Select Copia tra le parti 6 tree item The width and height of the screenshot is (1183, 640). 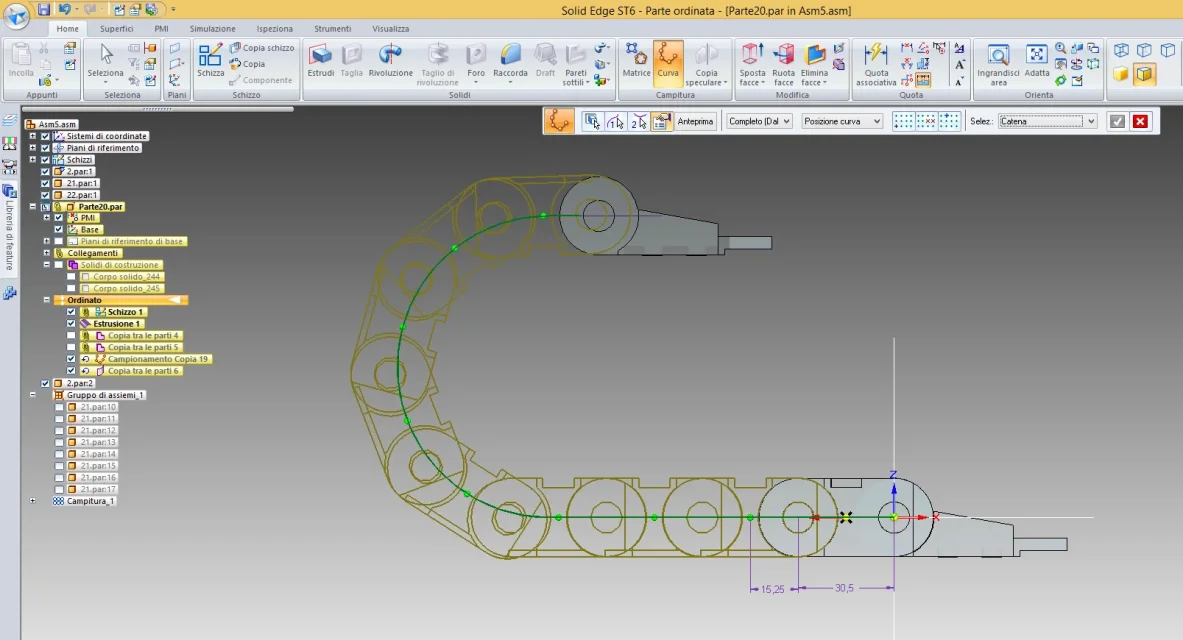pos(143,371)
